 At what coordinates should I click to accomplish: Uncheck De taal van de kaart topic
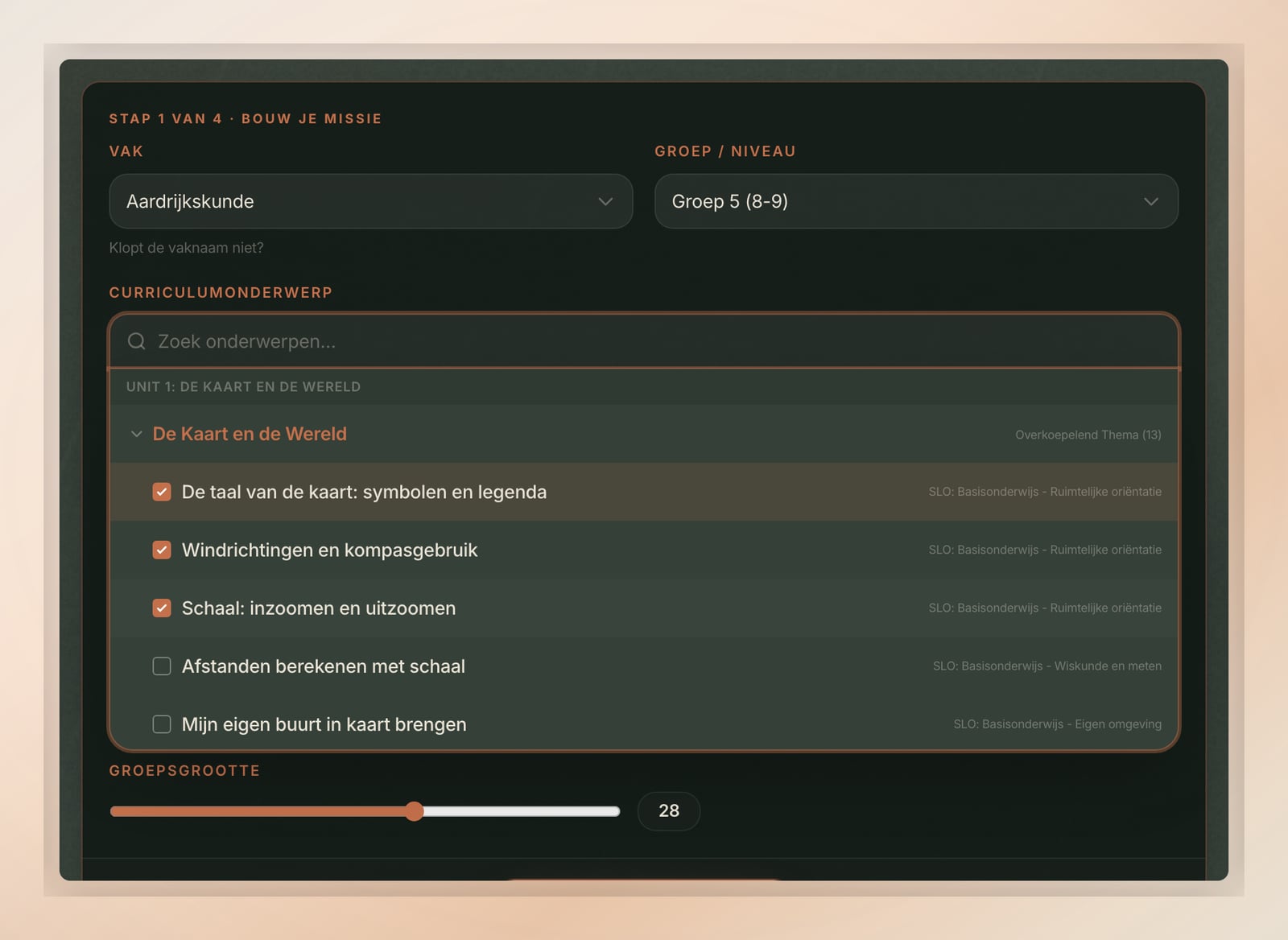pos(162,492)
